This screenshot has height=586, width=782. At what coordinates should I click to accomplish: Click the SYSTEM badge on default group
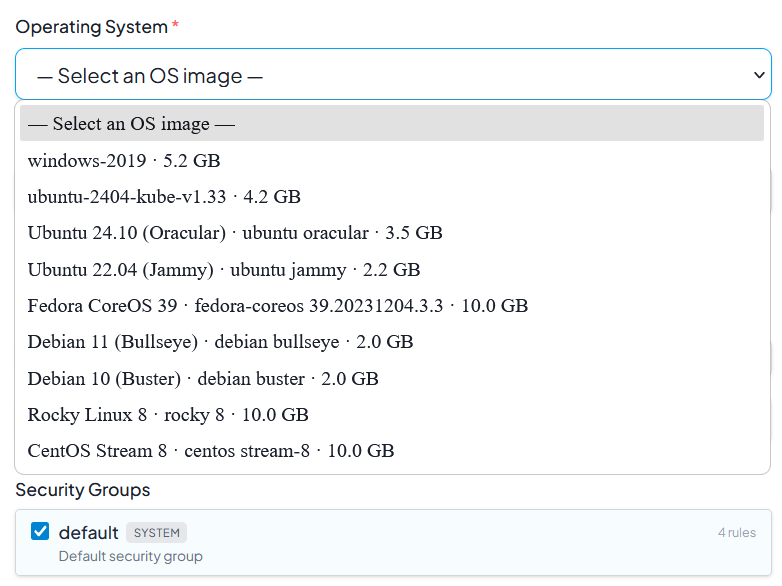[157, 533]
